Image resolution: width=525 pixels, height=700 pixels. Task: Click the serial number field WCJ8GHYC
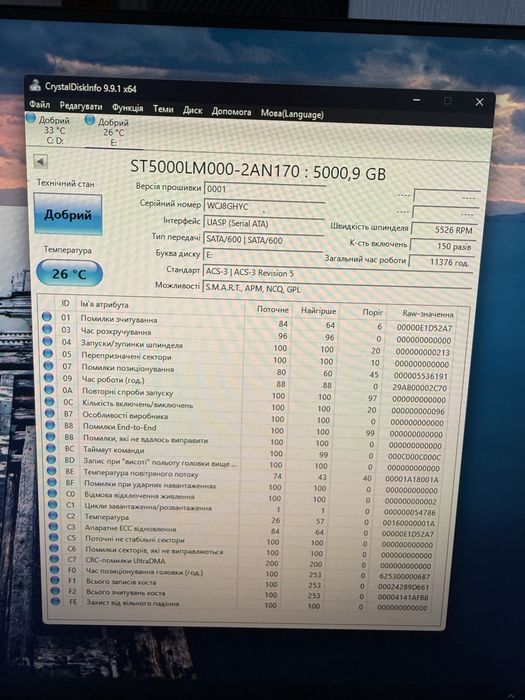point(264,206)
